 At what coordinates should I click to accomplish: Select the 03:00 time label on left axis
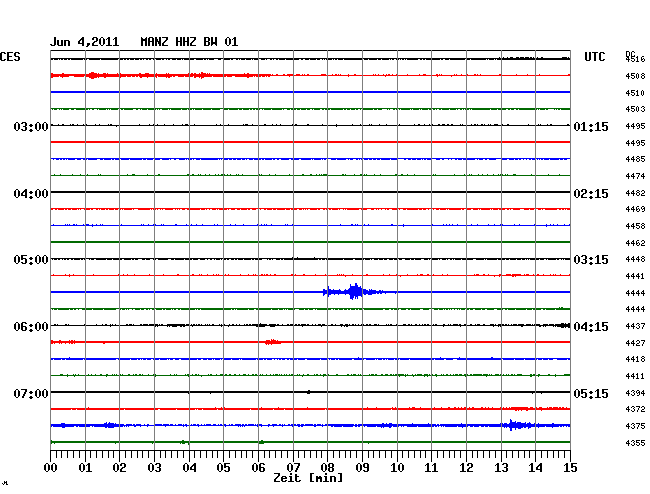point(31,127)
